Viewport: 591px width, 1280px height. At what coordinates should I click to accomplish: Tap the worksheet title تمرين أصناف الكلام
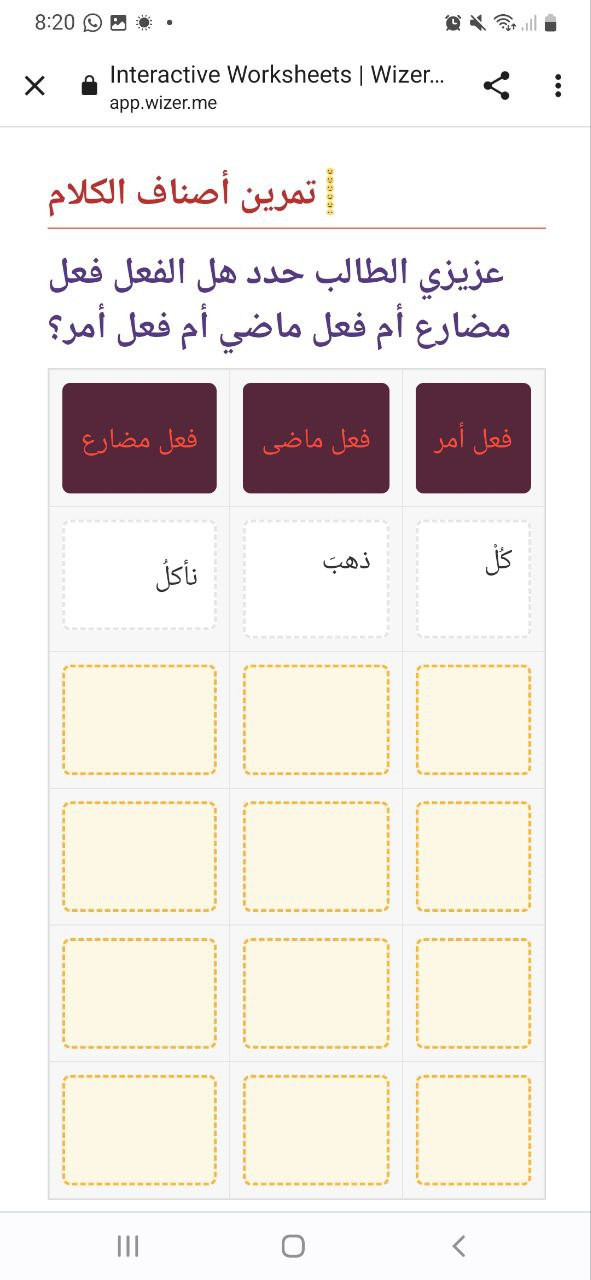pyautogui.click(x=182, y=192)
